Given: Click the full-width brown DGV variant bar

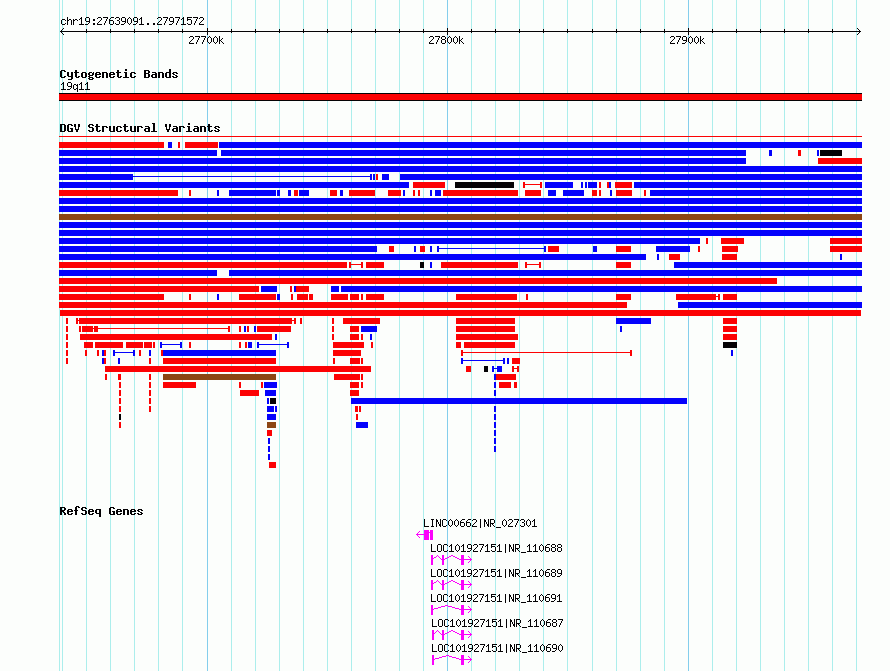Looking at the screenshot, I should (460, 217).
